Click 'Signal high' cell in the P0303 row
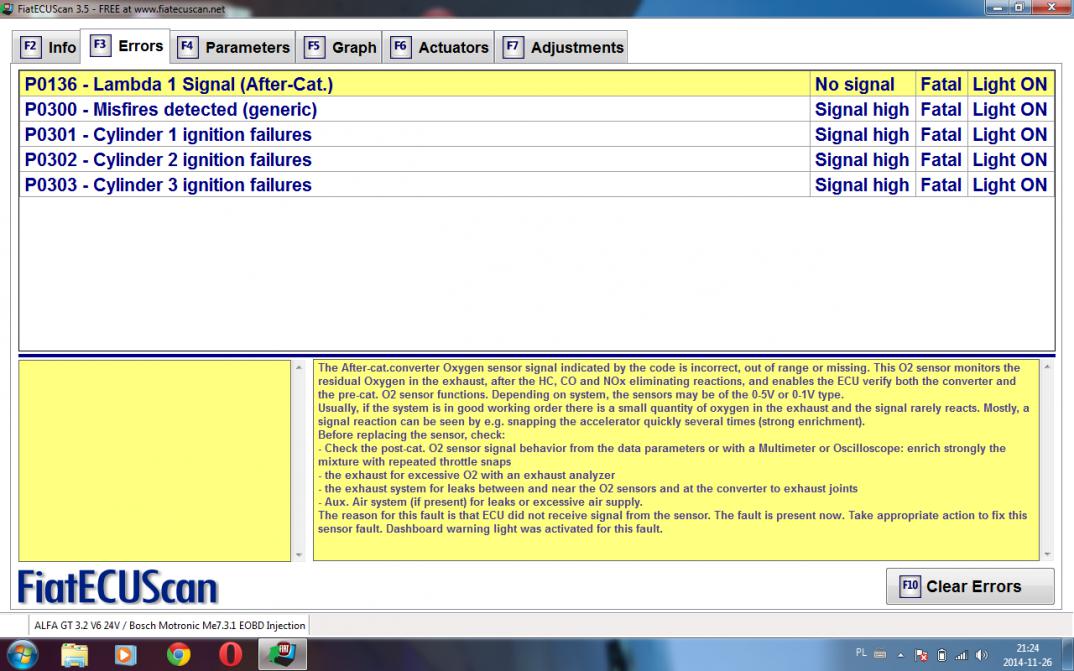Image resolution: width=1074 pixels, height=671 pixels. (x=862, y=185)
